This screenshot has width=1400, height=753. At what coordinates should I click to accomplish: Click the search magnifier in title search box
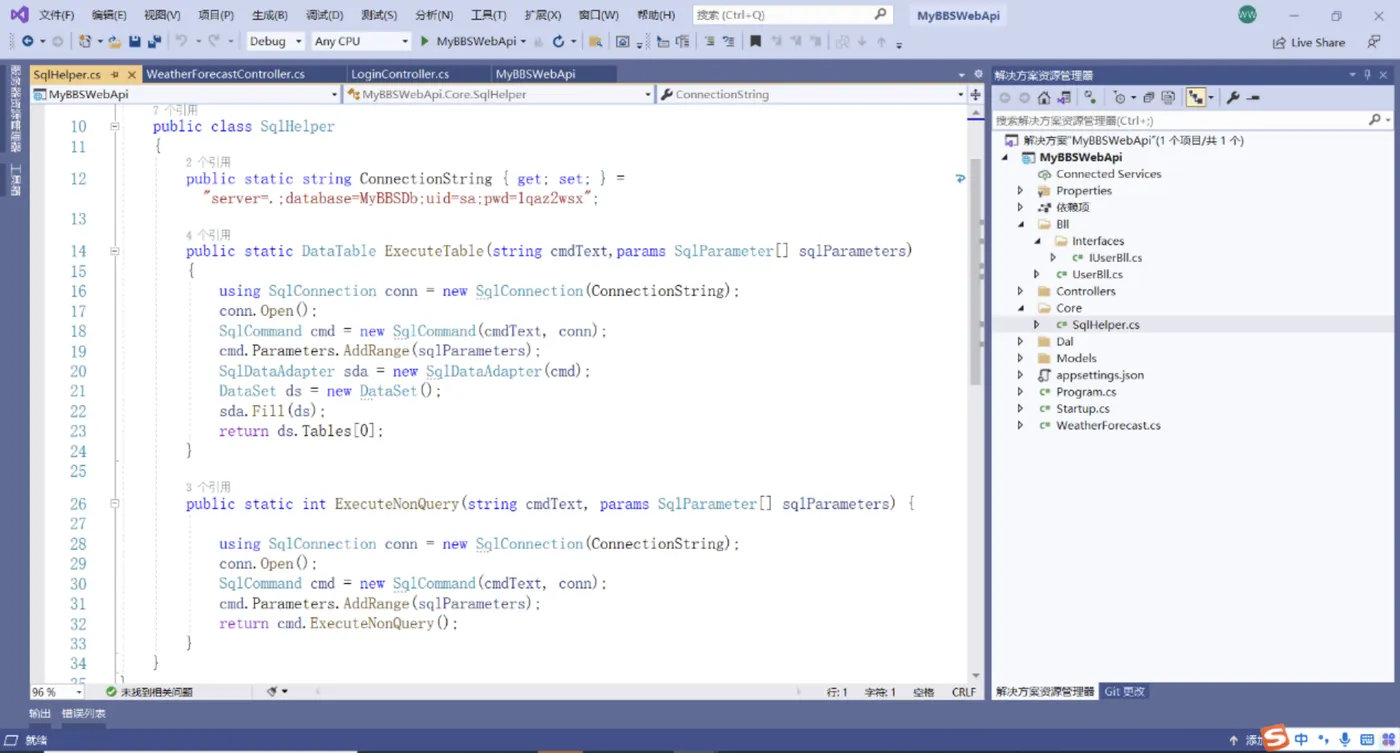(880, 14)
